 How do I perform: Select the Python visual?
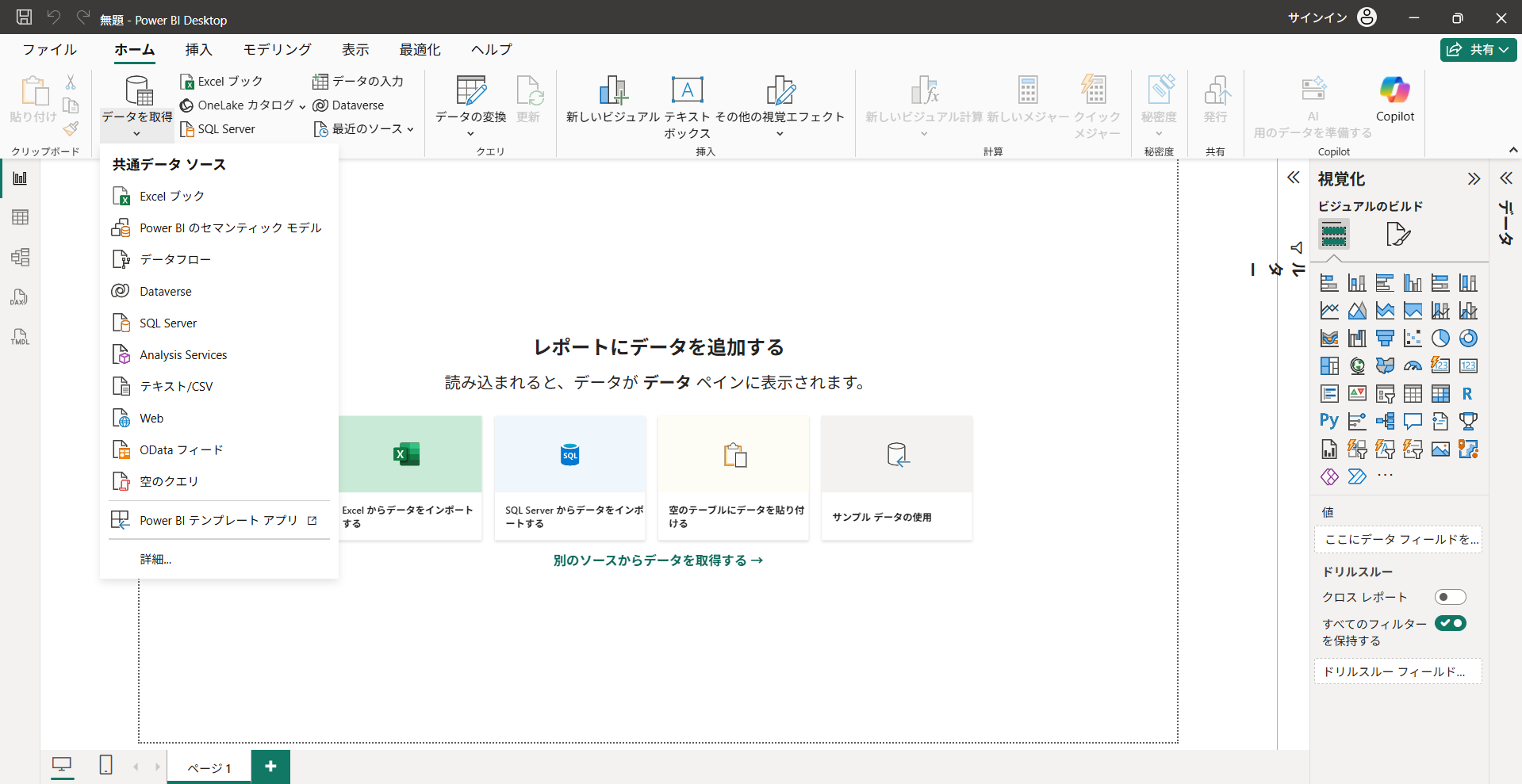click(x=1329, y=421)
